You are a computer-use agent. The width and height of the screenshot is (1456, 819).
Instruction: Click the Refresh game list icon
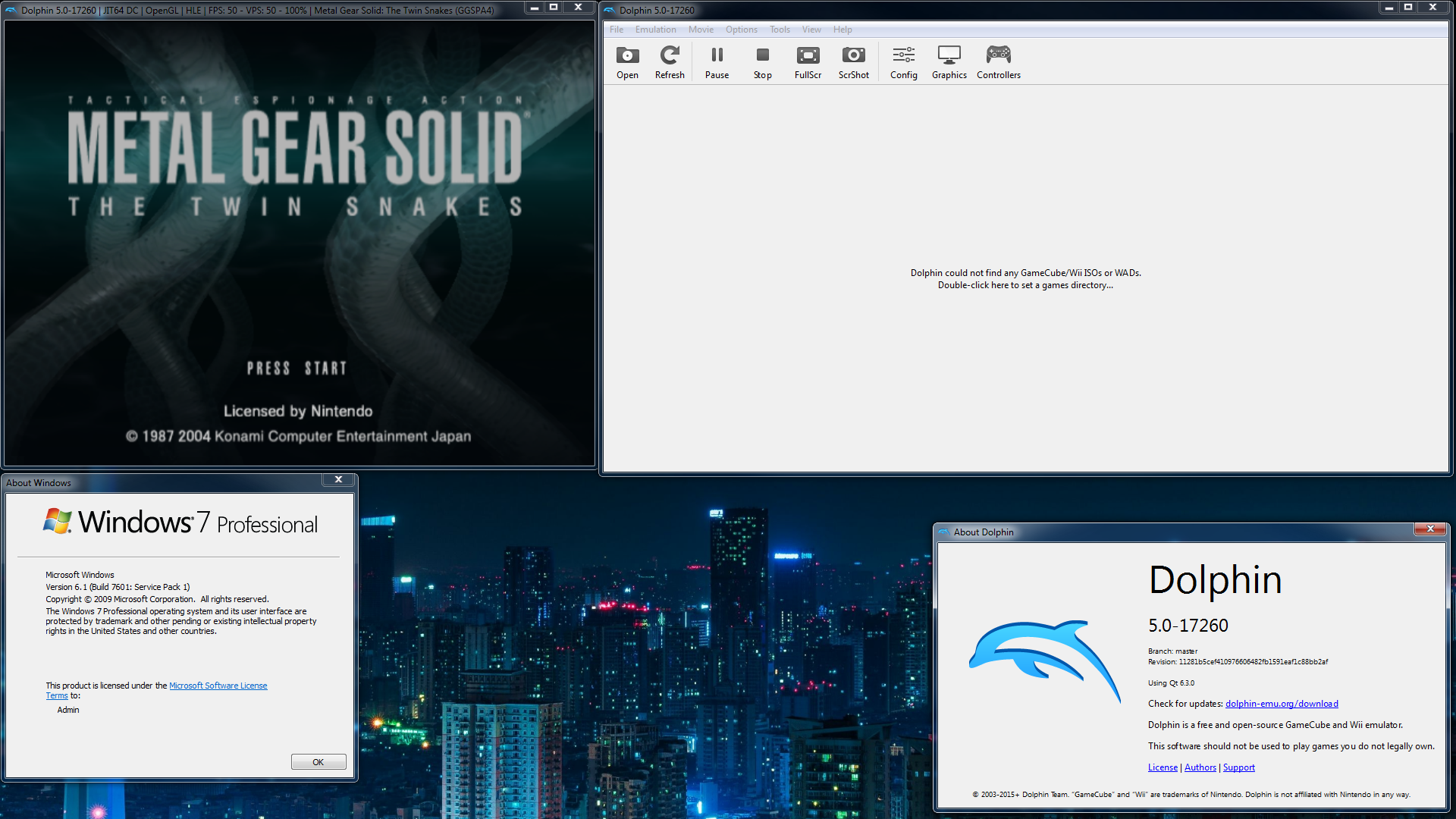coord(670,62)
